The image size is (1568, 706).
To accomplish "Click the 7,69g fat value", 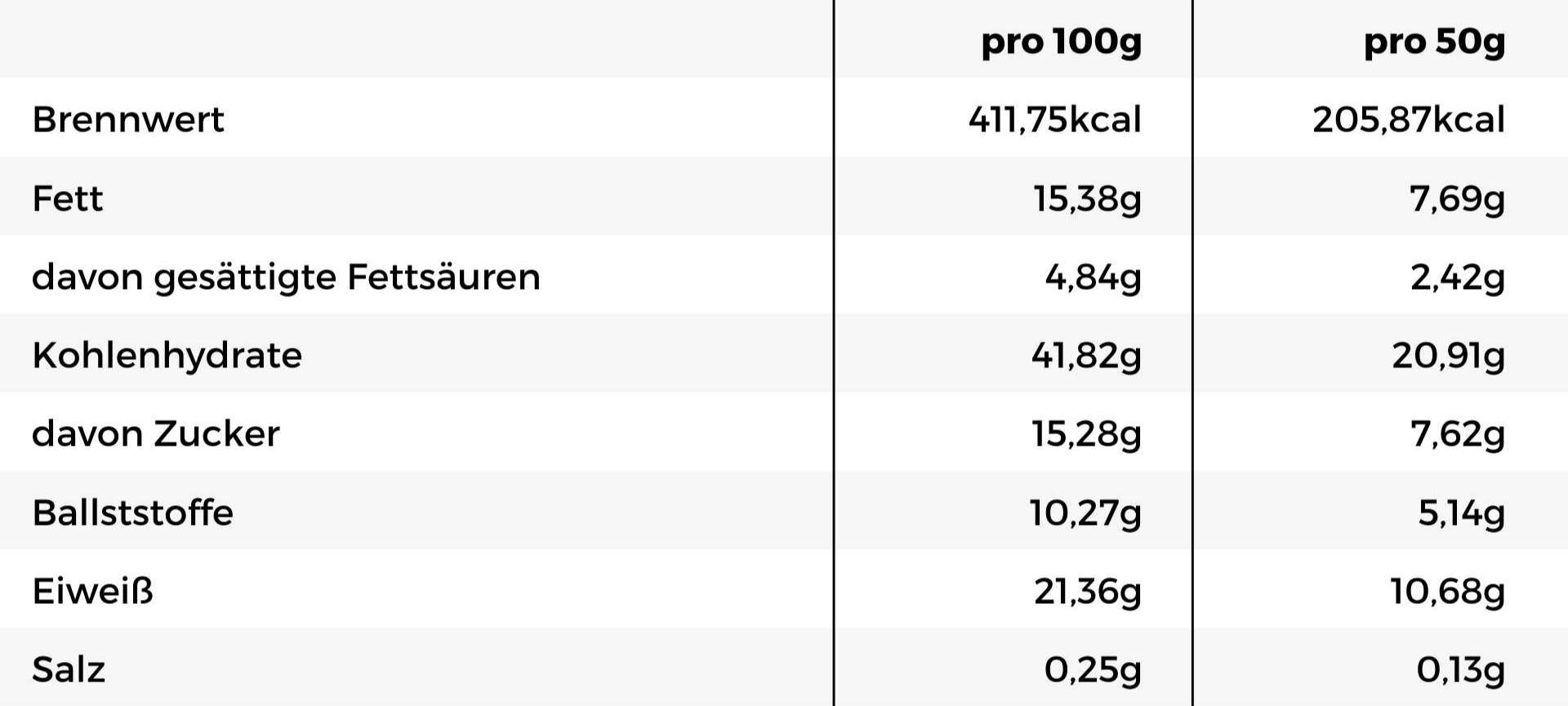I will [x=1457, y=199].
